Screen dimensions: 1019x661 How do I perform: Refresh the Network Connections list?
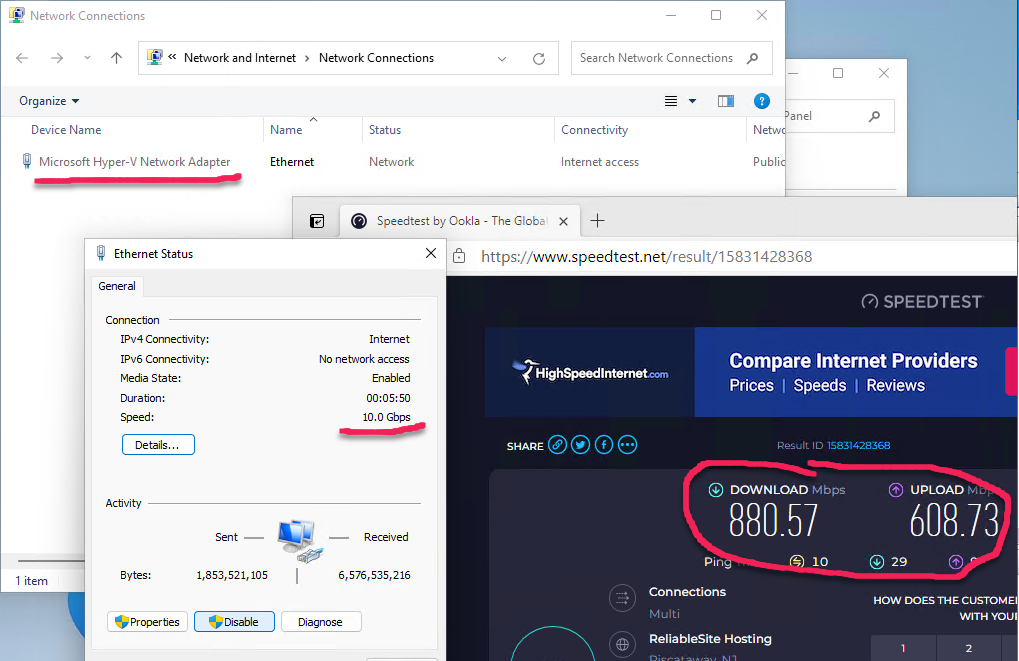539,58
